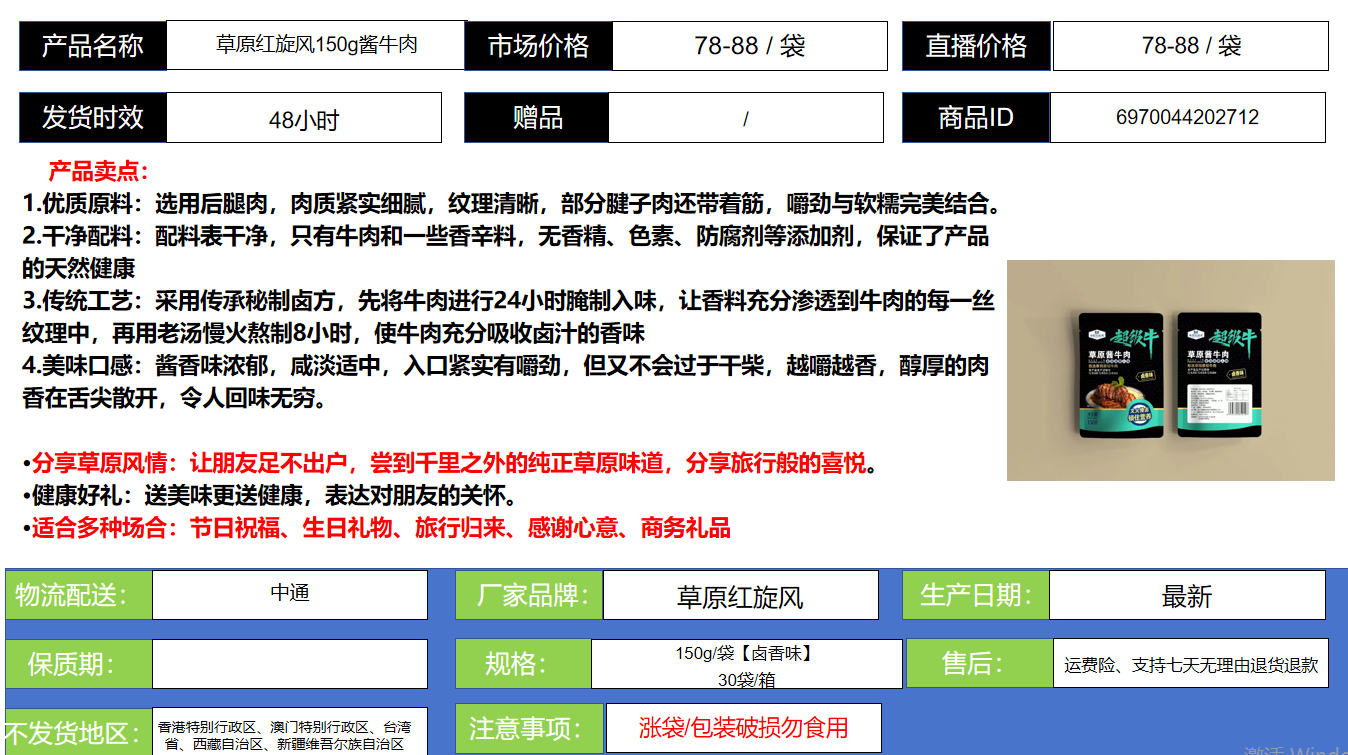
Task: Click the green 物流配送 label
Action: [78, 595]
